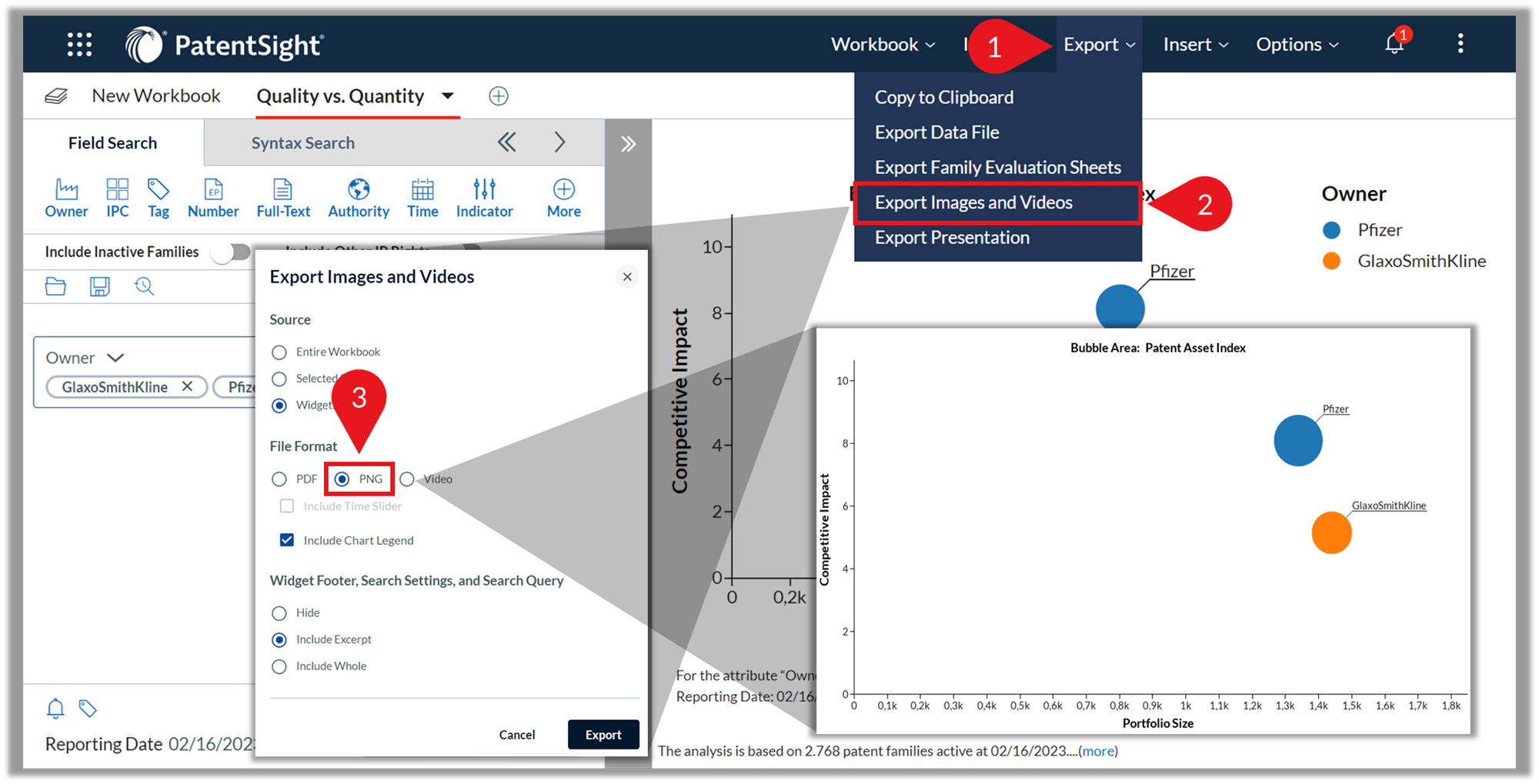Open the Workbook dropdown menu

point(883,45)
